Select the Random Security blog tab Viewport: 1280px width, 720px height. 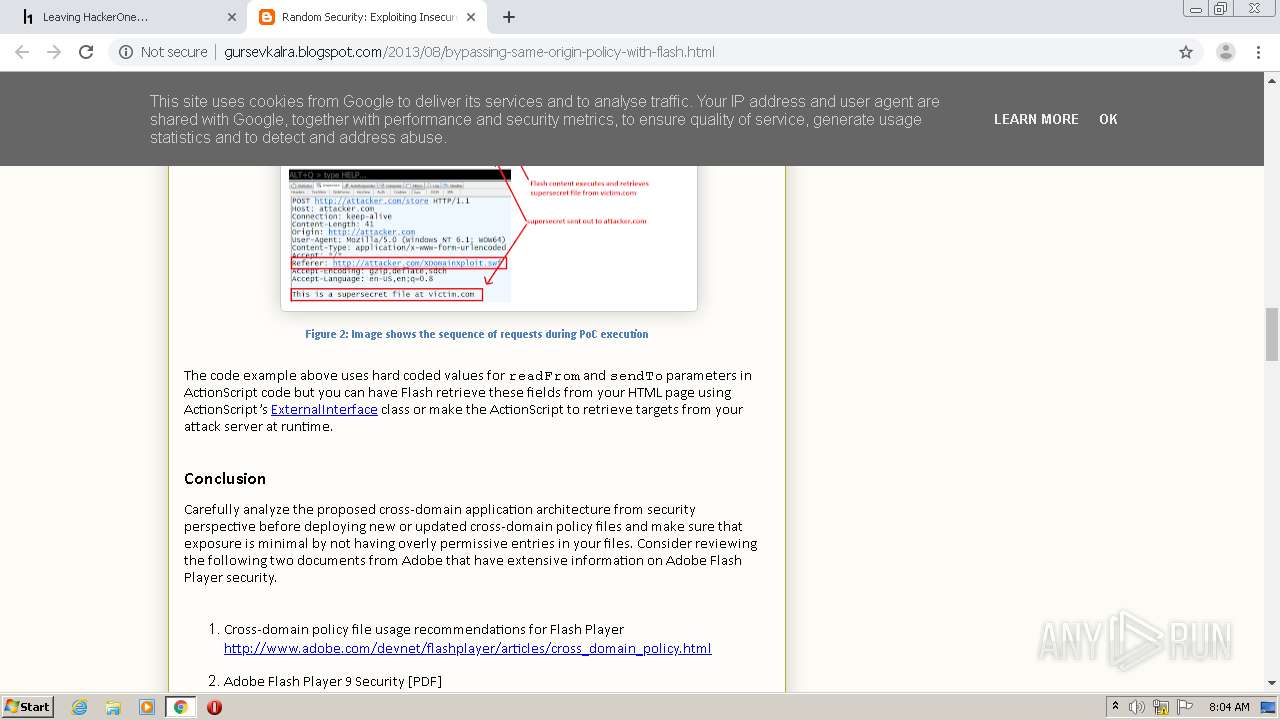click(365, 17)
